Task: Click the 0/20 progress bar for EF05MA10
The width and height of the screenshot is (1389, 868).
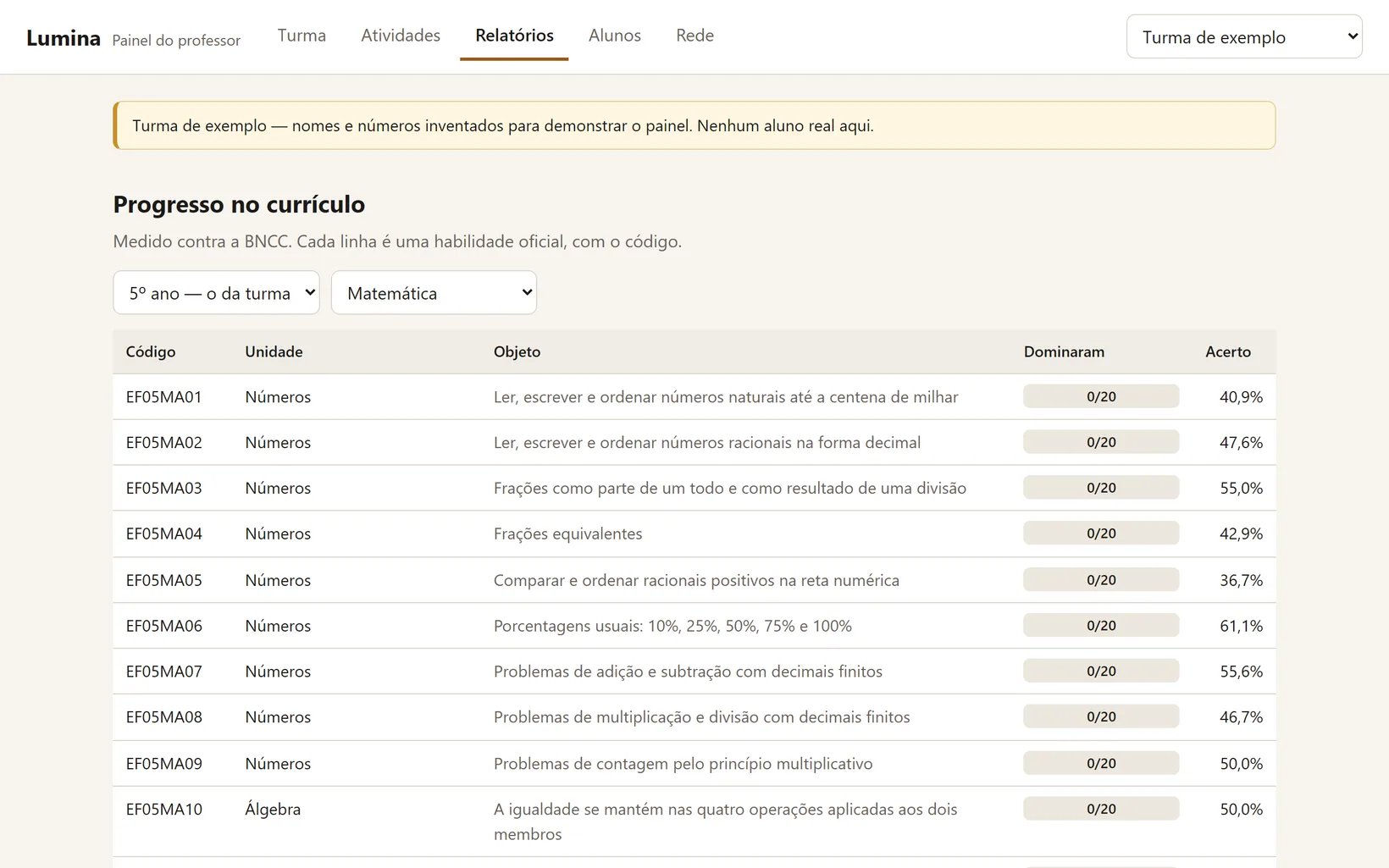Action: [x=1101, y=809]
